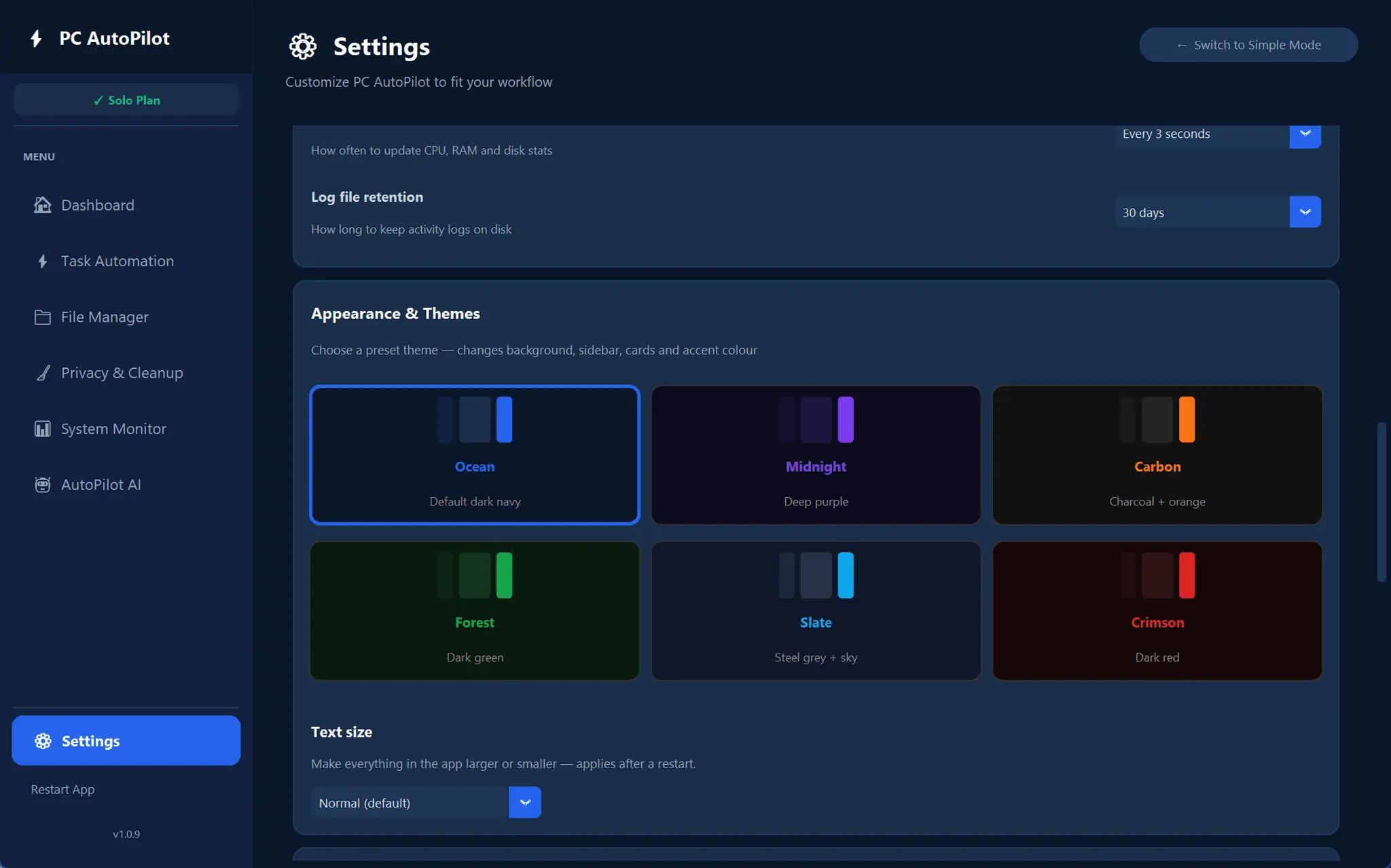Click the Solo Plan badge
The image size is (1391, 868).
(126, 100)
